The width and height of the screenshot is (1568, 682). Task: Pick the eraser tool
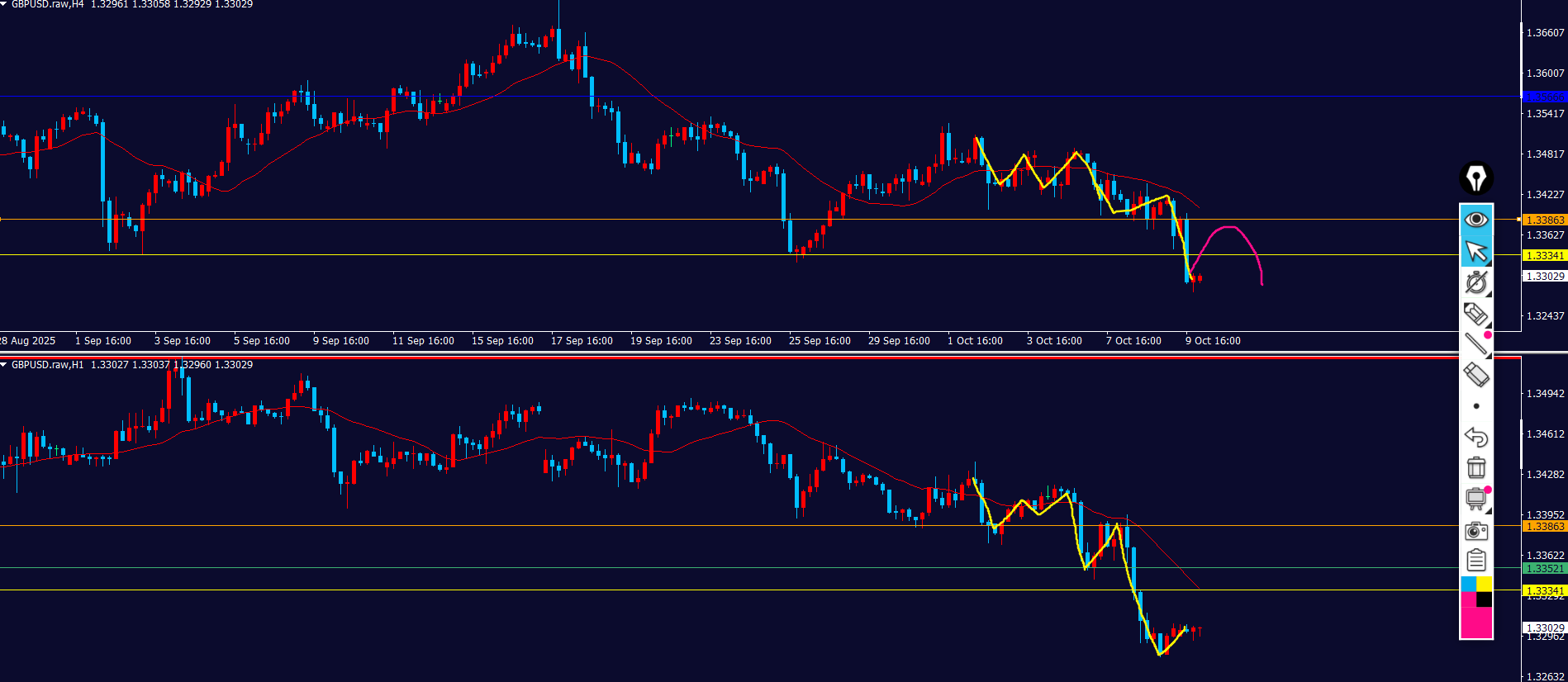[x=1476, y=375]
